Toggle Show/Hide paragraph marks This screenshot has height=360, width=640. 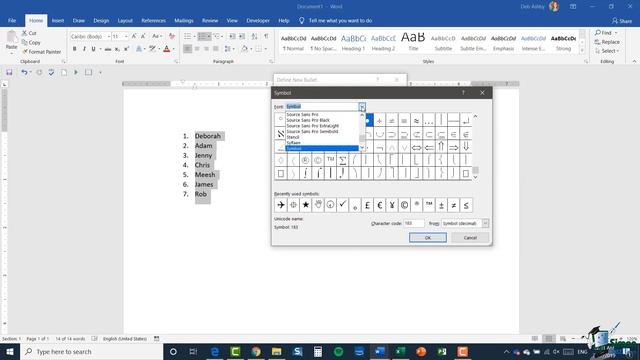click(x=266, y=36)
